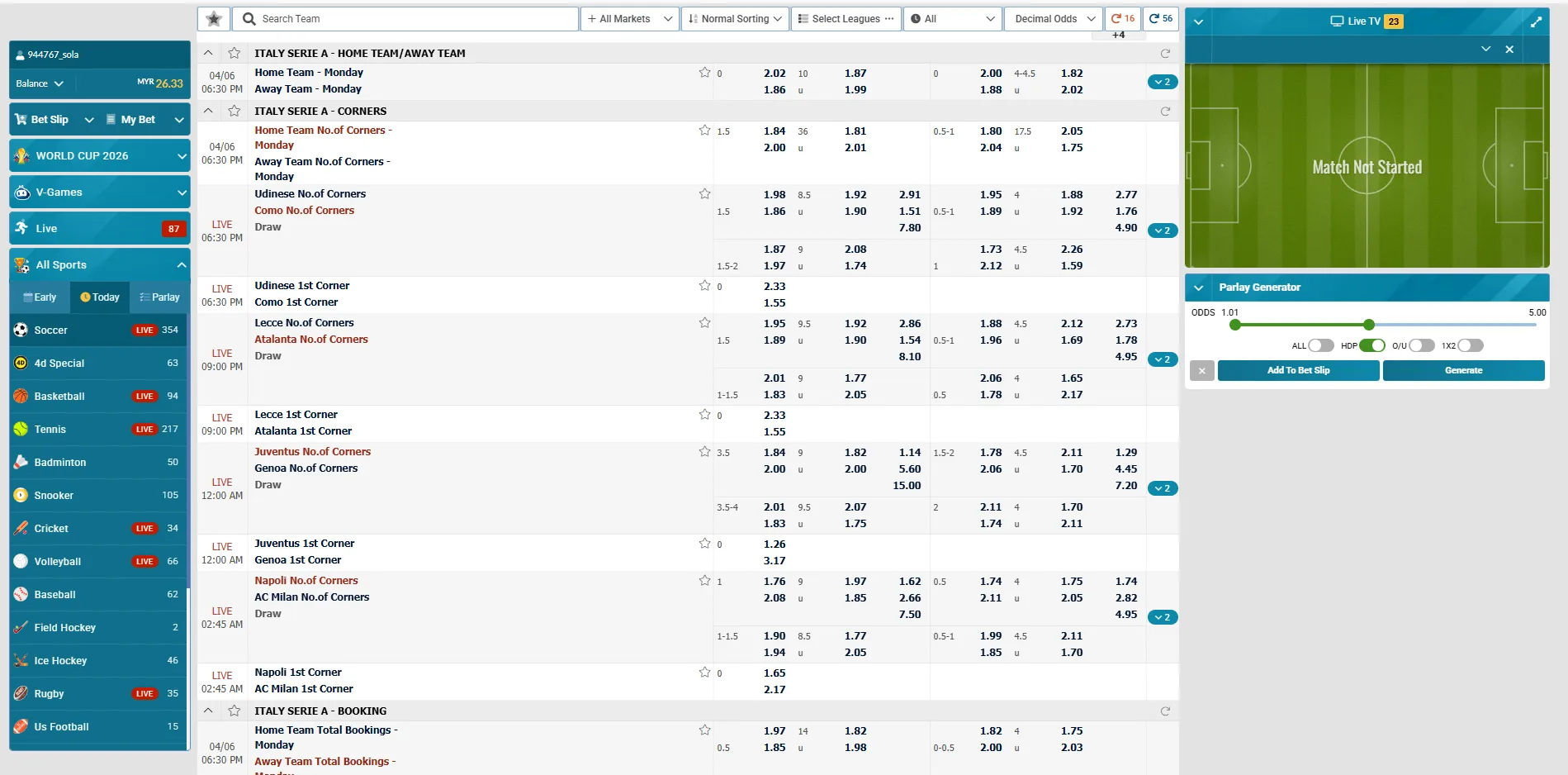The width and height of the screenshot is (1568, 775).
Task: Switch to the Early tab
Action: tap(40, 297)
